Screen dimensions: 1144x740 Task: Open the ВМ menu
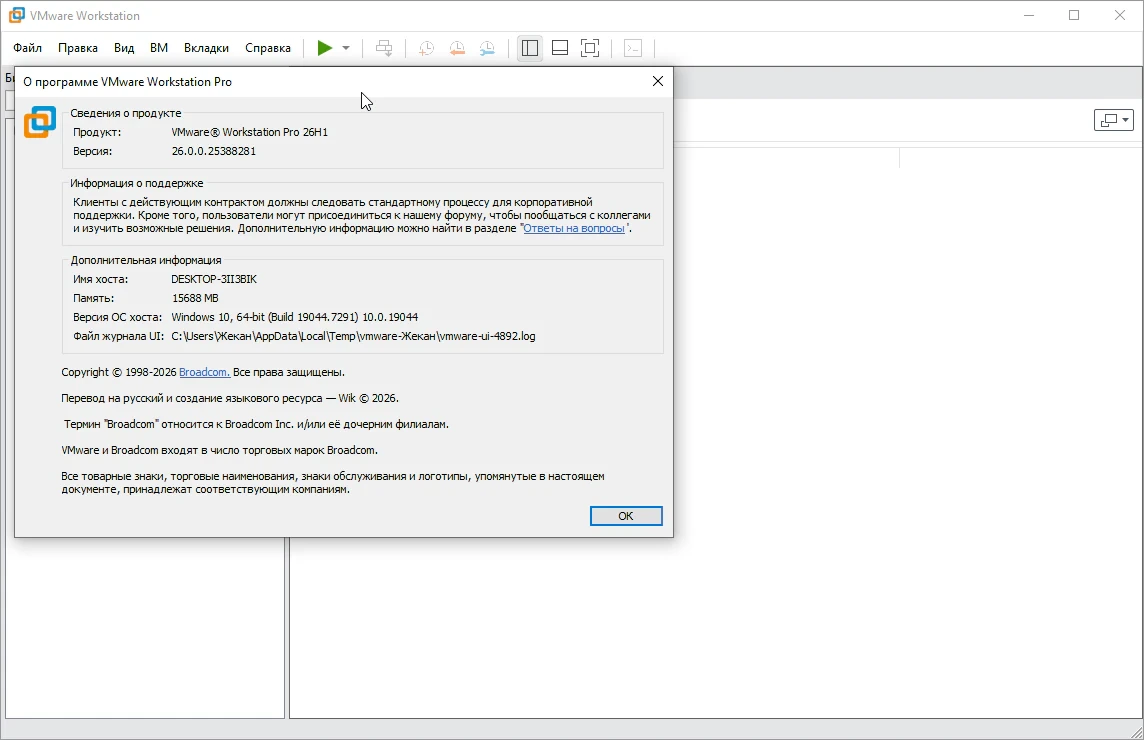[x=159, y=48]
